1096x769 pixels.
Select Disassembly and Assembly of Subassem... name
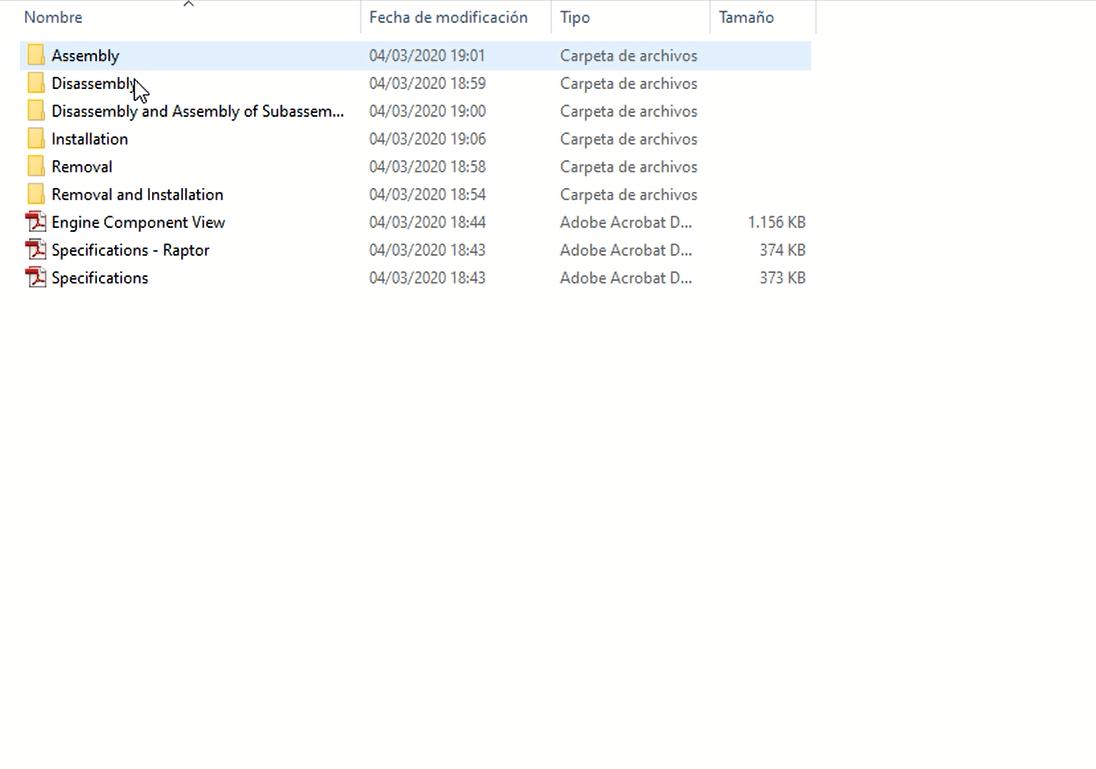pyautogui.click(x=198, y=111)
